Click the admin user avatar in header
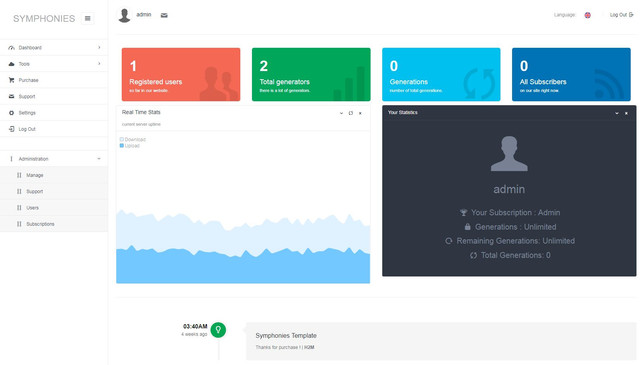The image size is (640, 365). click(124, 15)
